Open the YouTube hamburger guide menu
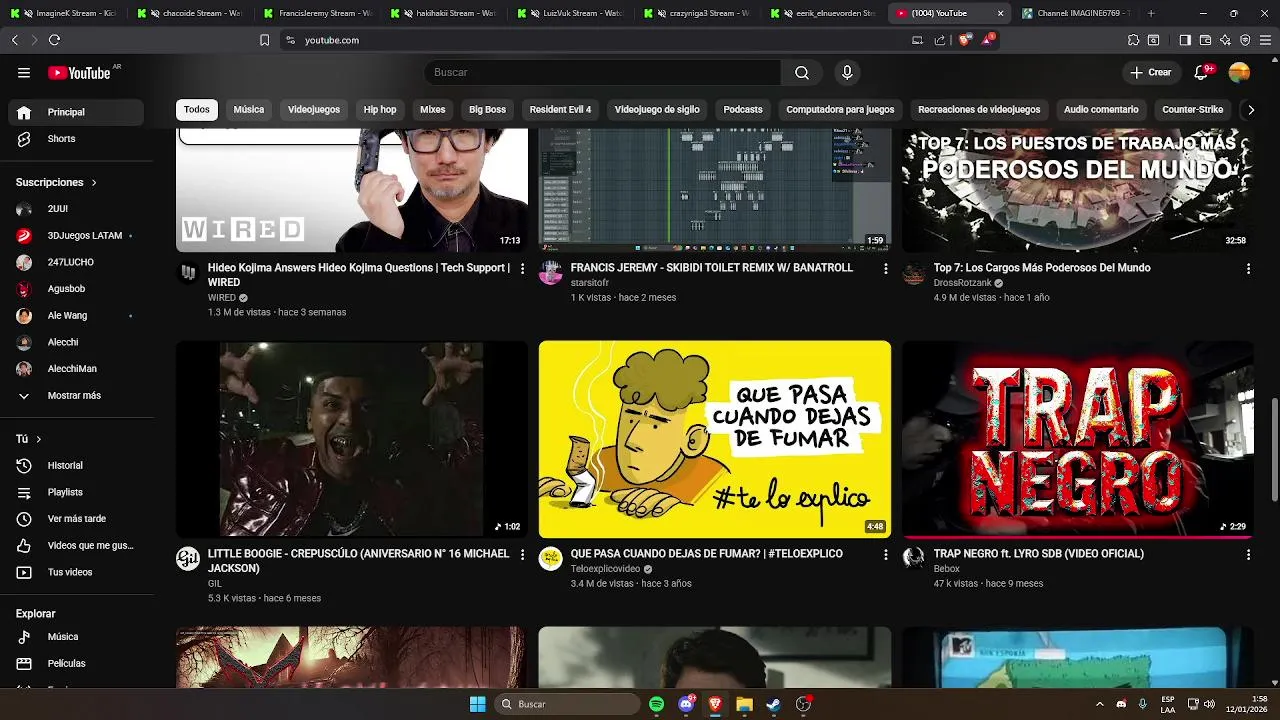1280x720 pixels. pos(24,72)
